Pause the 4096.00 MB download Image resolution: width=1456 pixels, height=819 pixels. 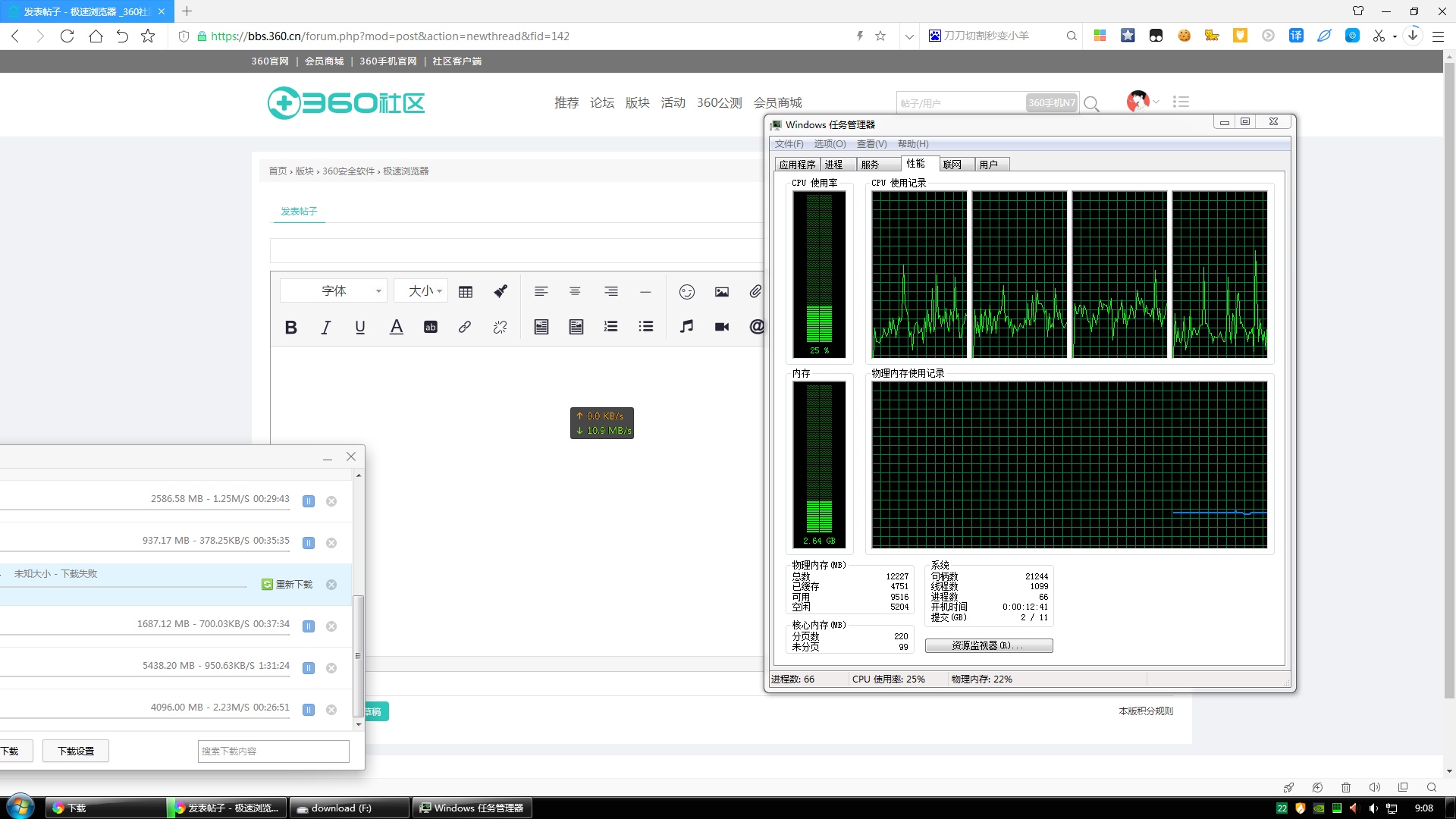(x=309, y=710)
